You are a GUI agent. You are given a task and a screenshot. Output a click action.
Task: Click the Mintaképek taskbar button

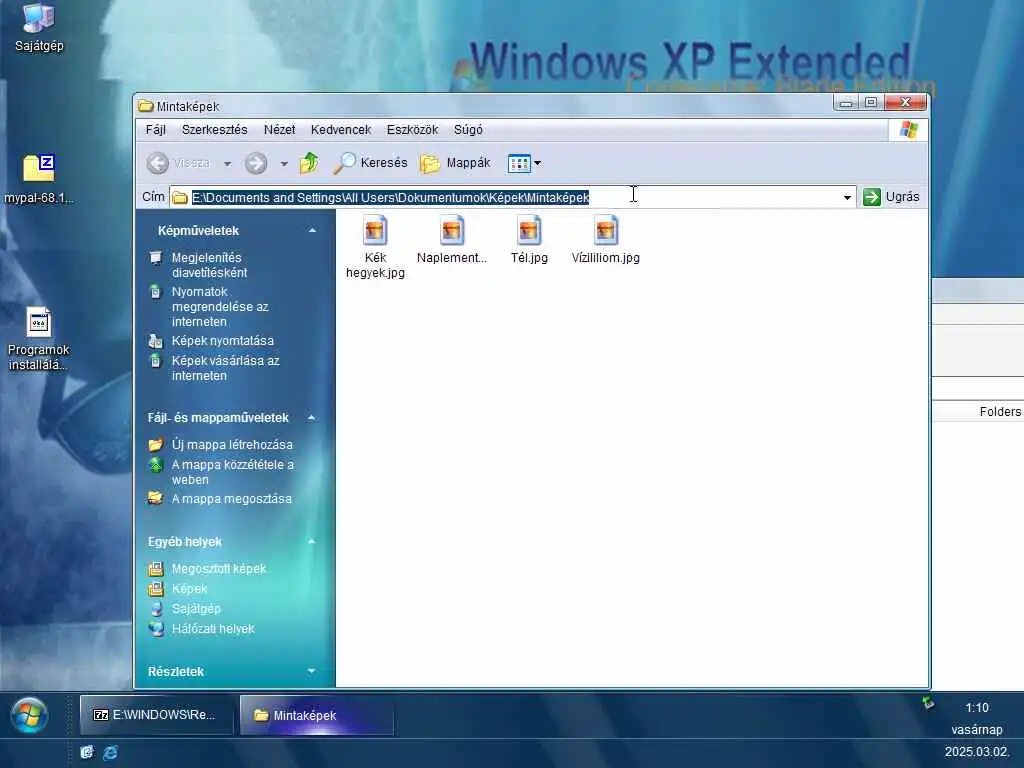click(317, 715)
